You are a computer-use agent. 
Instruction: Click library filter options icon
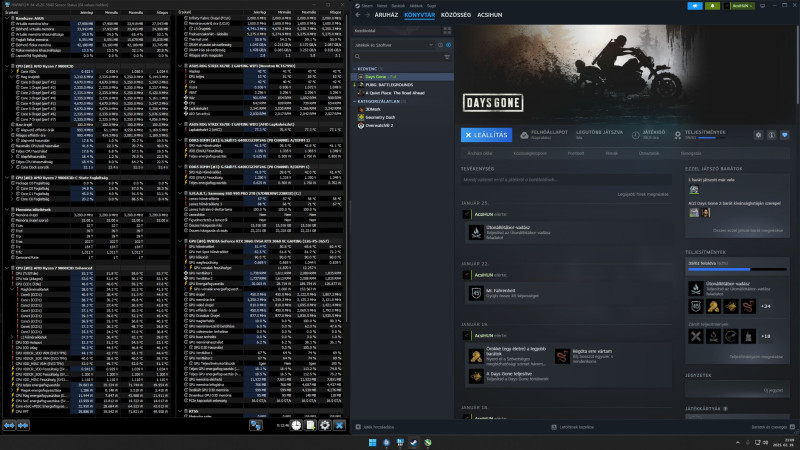pyautogui.click(x=447, y=57)
